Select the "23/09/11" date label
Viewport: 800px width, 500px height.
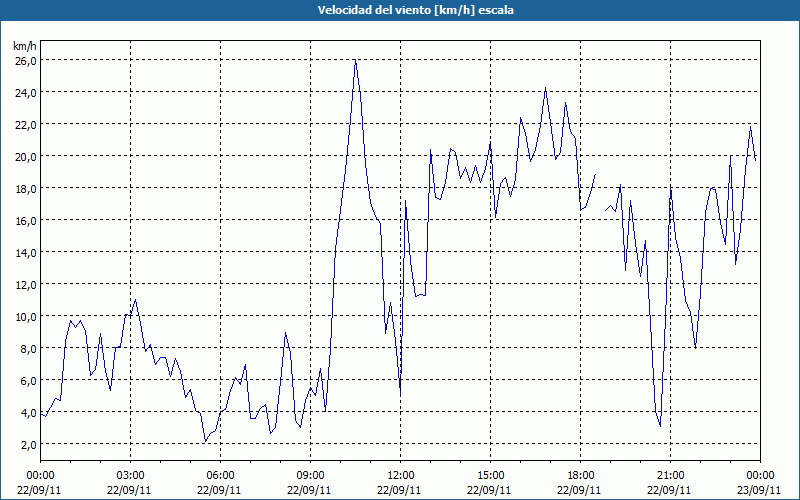click(x=760, y=490)
